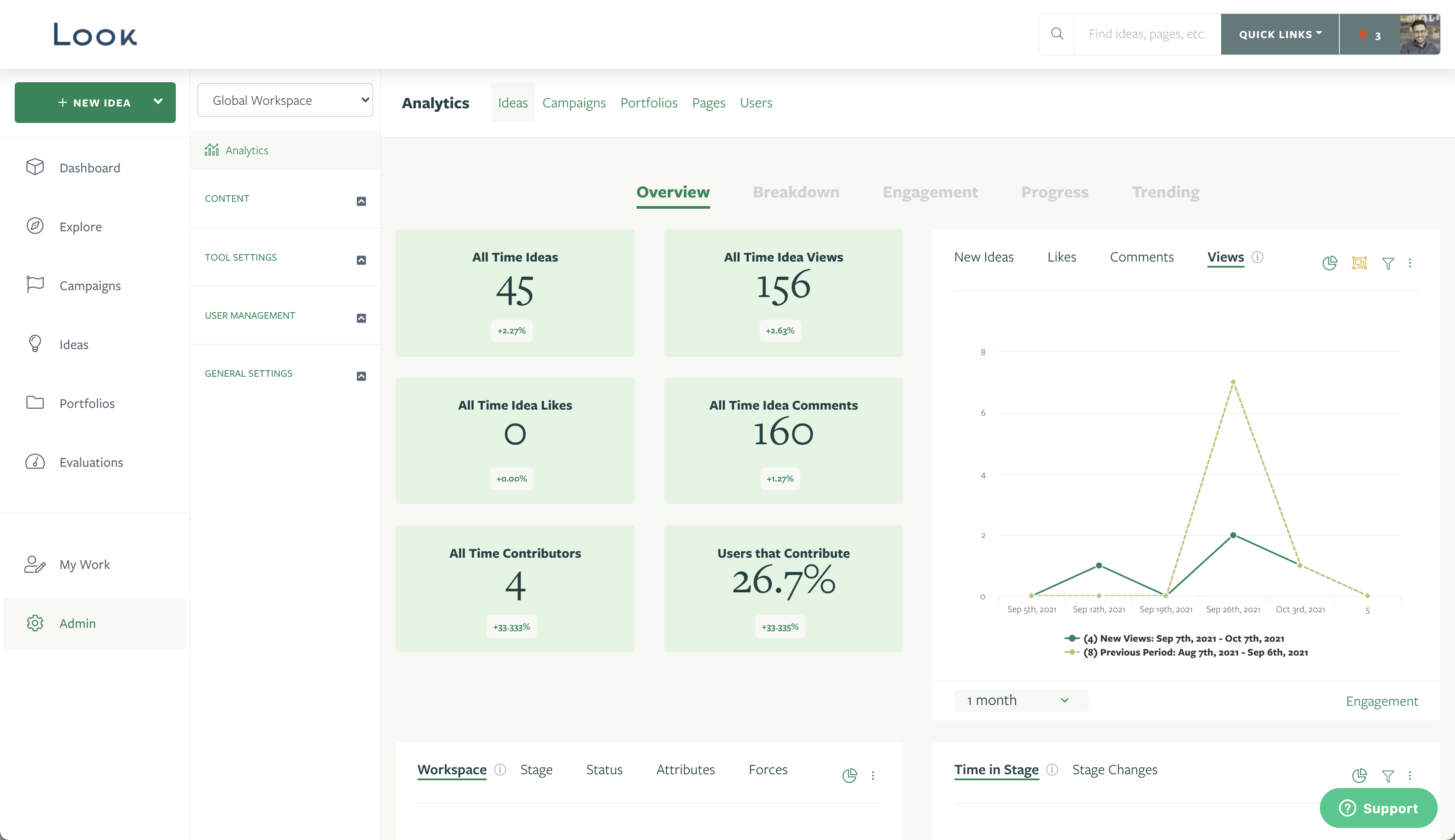Click the pie chart icon on the Views chart
Screen dimensions: 1455x840
point(1329,263)
